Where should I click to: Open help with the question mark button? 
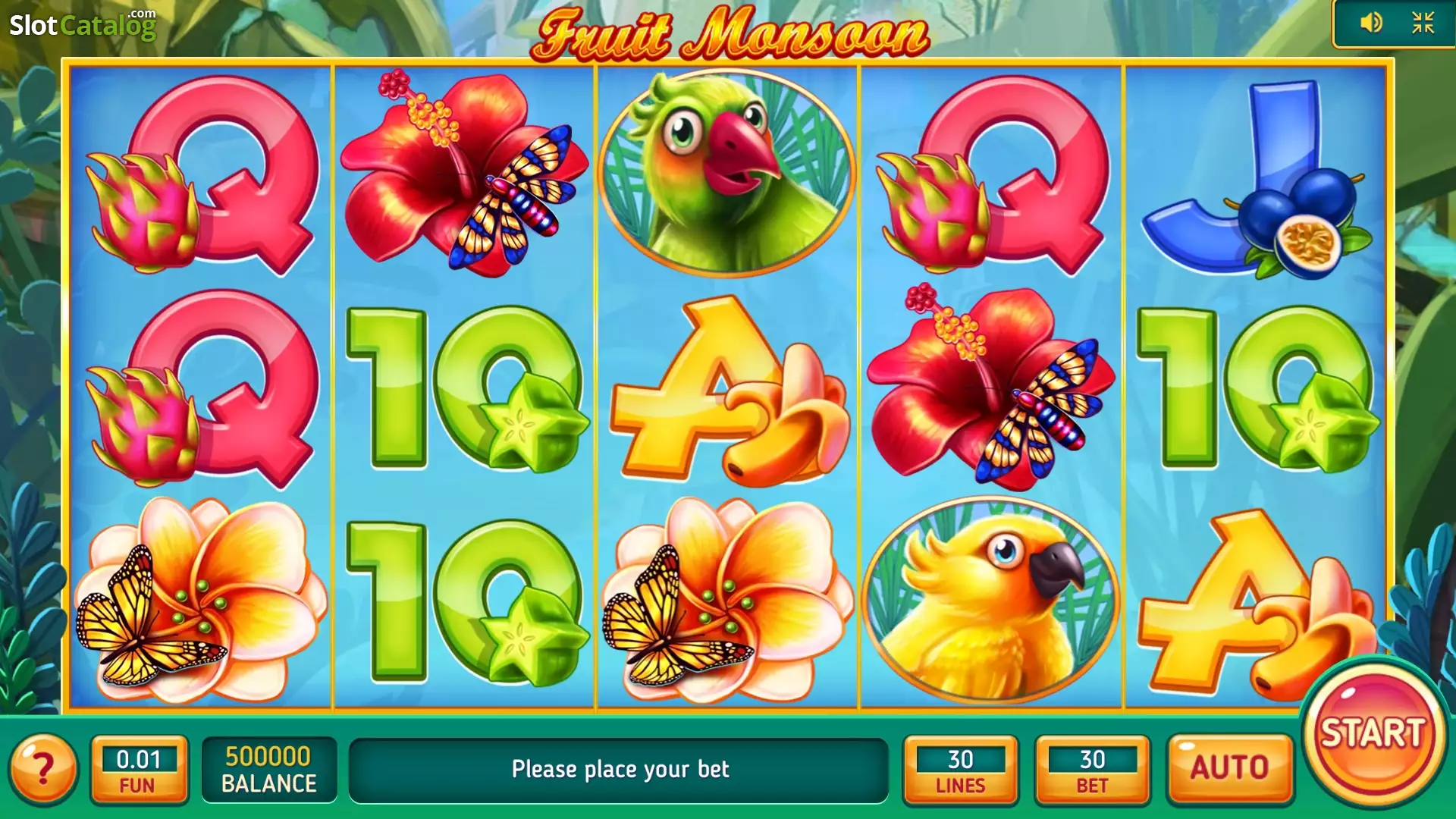(43, 769)
